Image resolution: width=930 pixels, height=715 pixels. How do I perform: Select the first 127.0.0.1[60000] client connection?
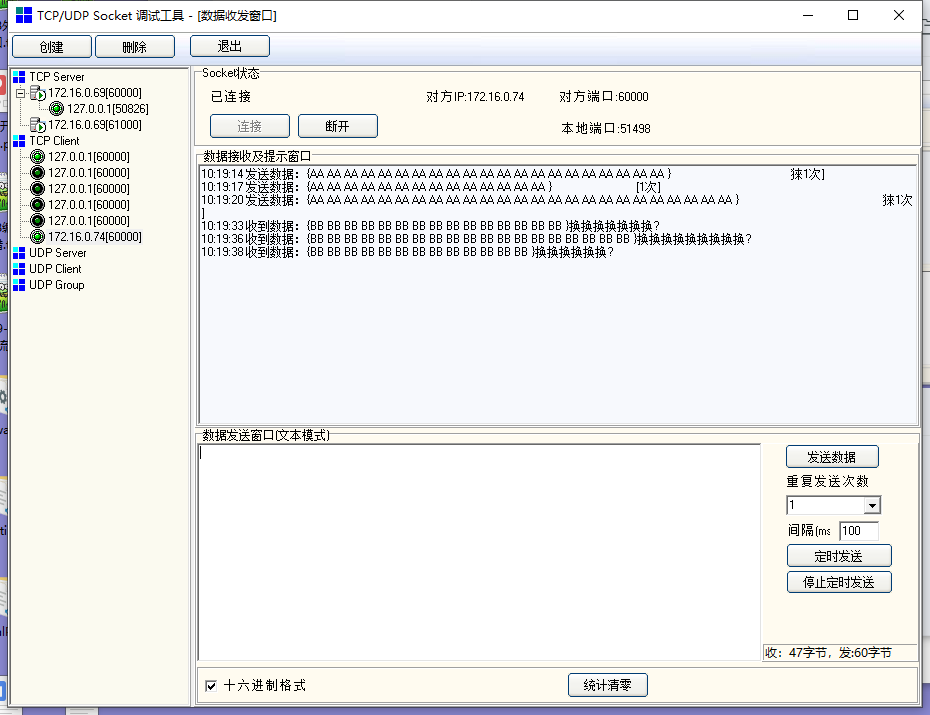tap(37, 156)
